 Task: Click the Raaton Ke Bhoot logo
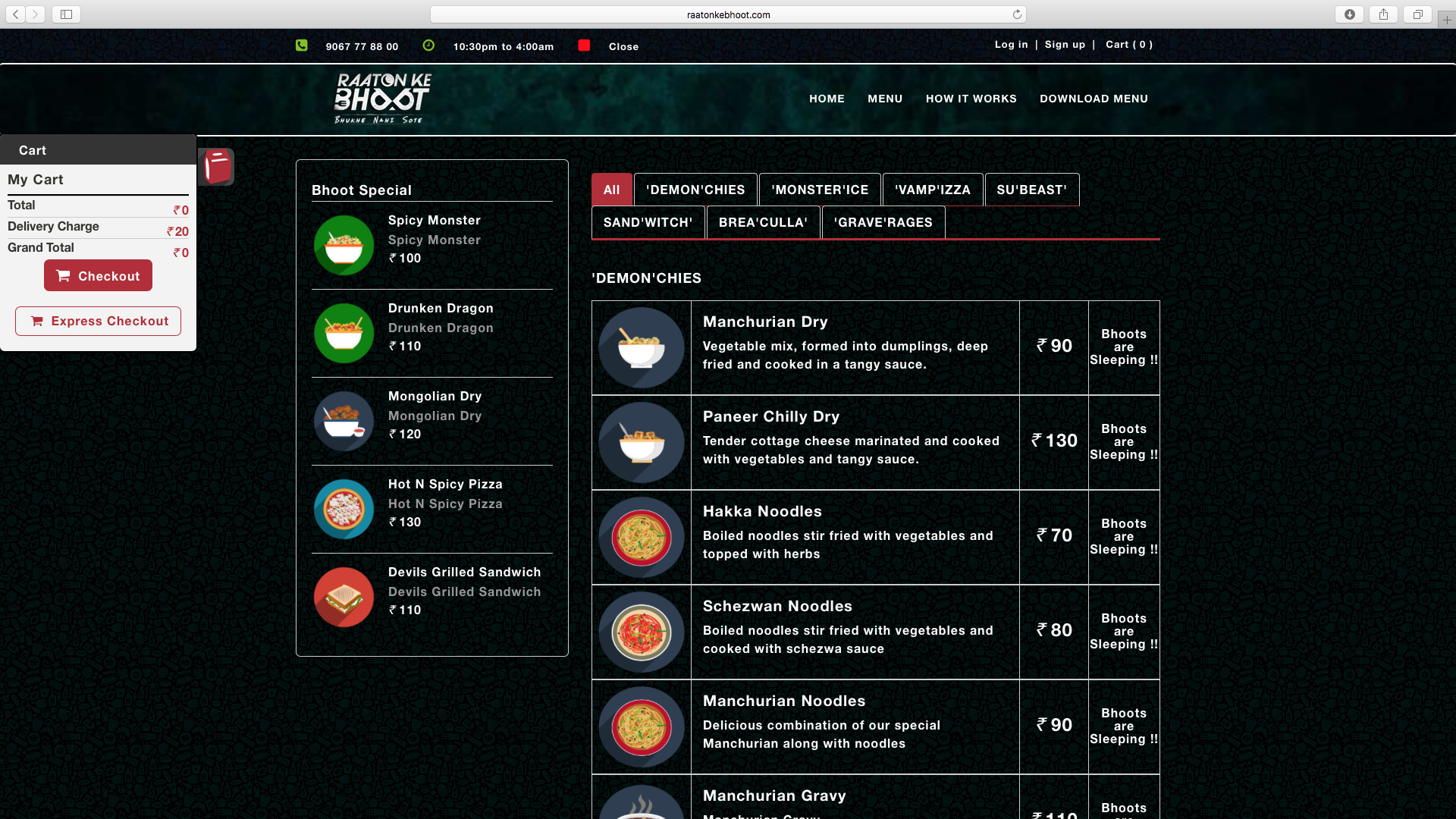pyautogui.click(x=381, y=98)
